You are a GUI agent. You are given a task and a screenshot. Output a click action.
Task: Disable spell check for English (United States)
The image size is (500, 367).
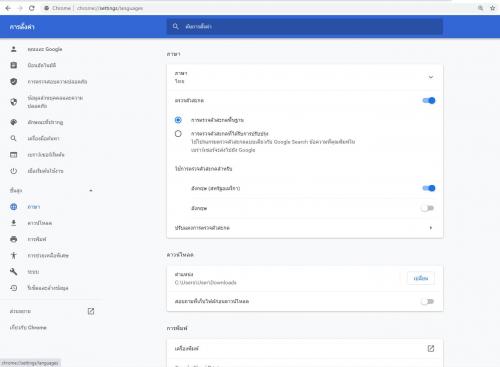(x=429, y=188)
